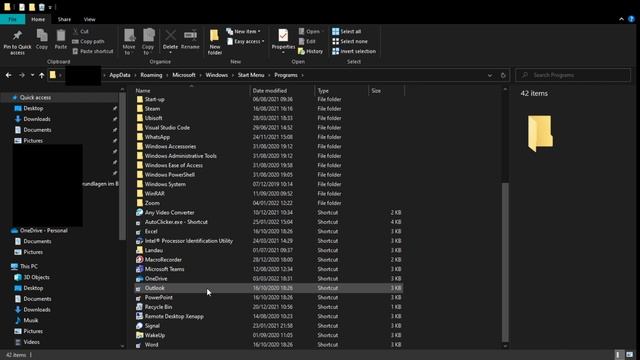Open Properties from the ribbon
The height and width of the screenshot is (360, 640).
[283, 41]
